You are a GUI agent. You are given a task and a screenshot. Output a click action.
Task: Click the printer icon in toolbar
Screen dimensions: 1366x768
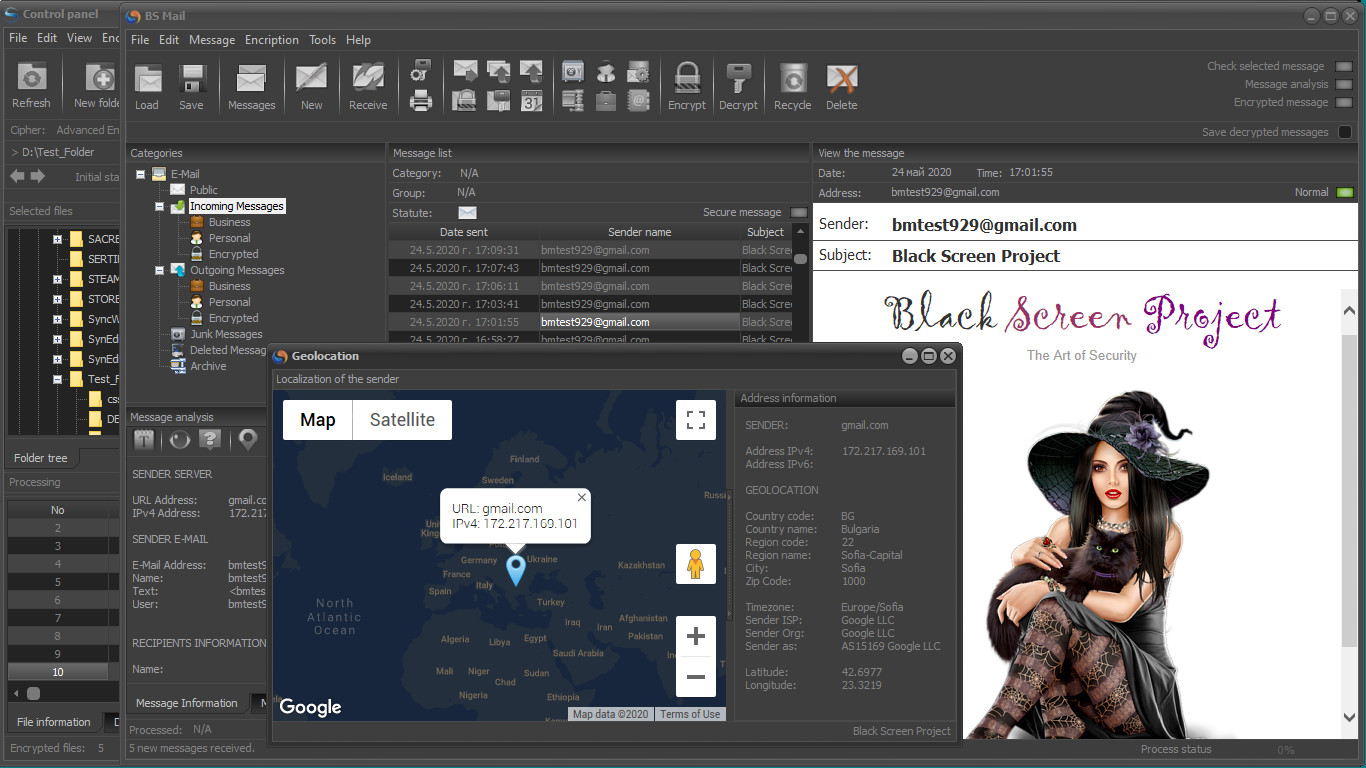click(421, 100)
